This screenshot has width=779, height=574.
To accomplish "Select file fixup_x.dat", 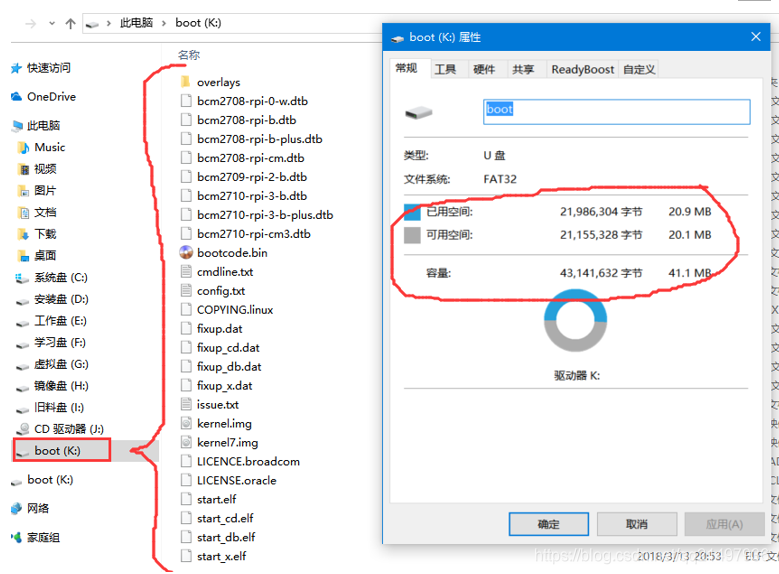I will tap(217, 385).
